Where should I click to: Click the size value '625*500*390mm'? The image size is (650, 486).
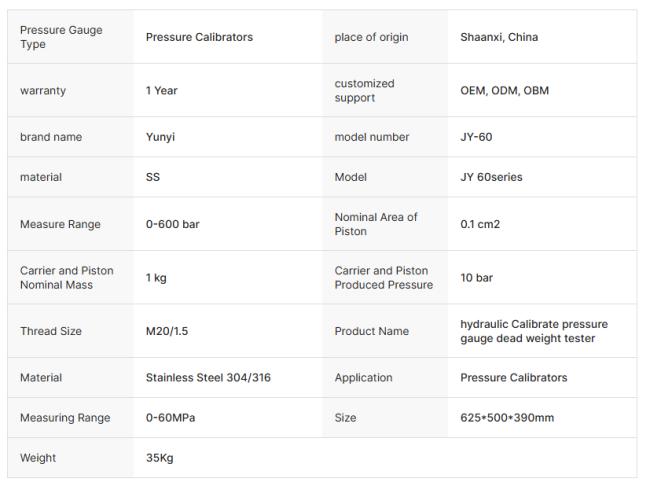pos(507,418)
